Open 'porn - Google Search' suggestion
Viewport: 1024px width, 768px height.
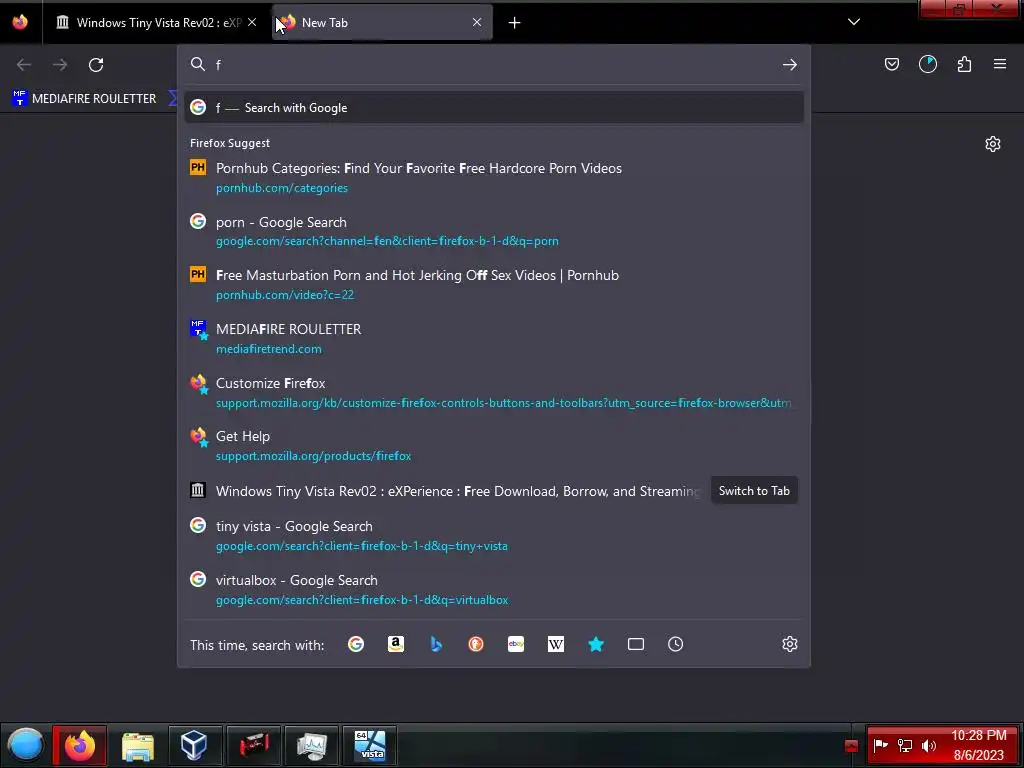(494, 231)
